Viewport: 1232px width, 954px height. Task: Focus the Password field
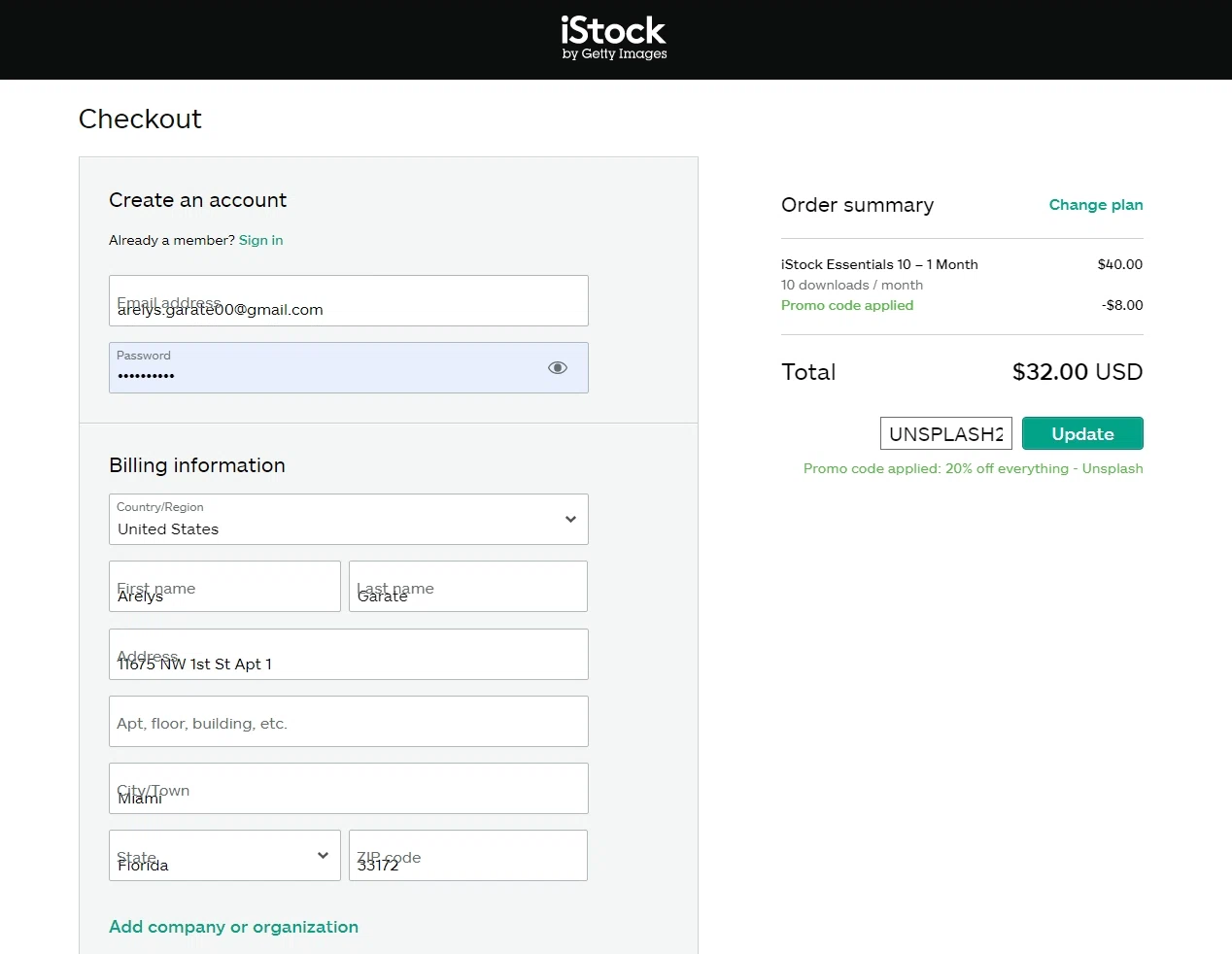(x=349, y=367)
